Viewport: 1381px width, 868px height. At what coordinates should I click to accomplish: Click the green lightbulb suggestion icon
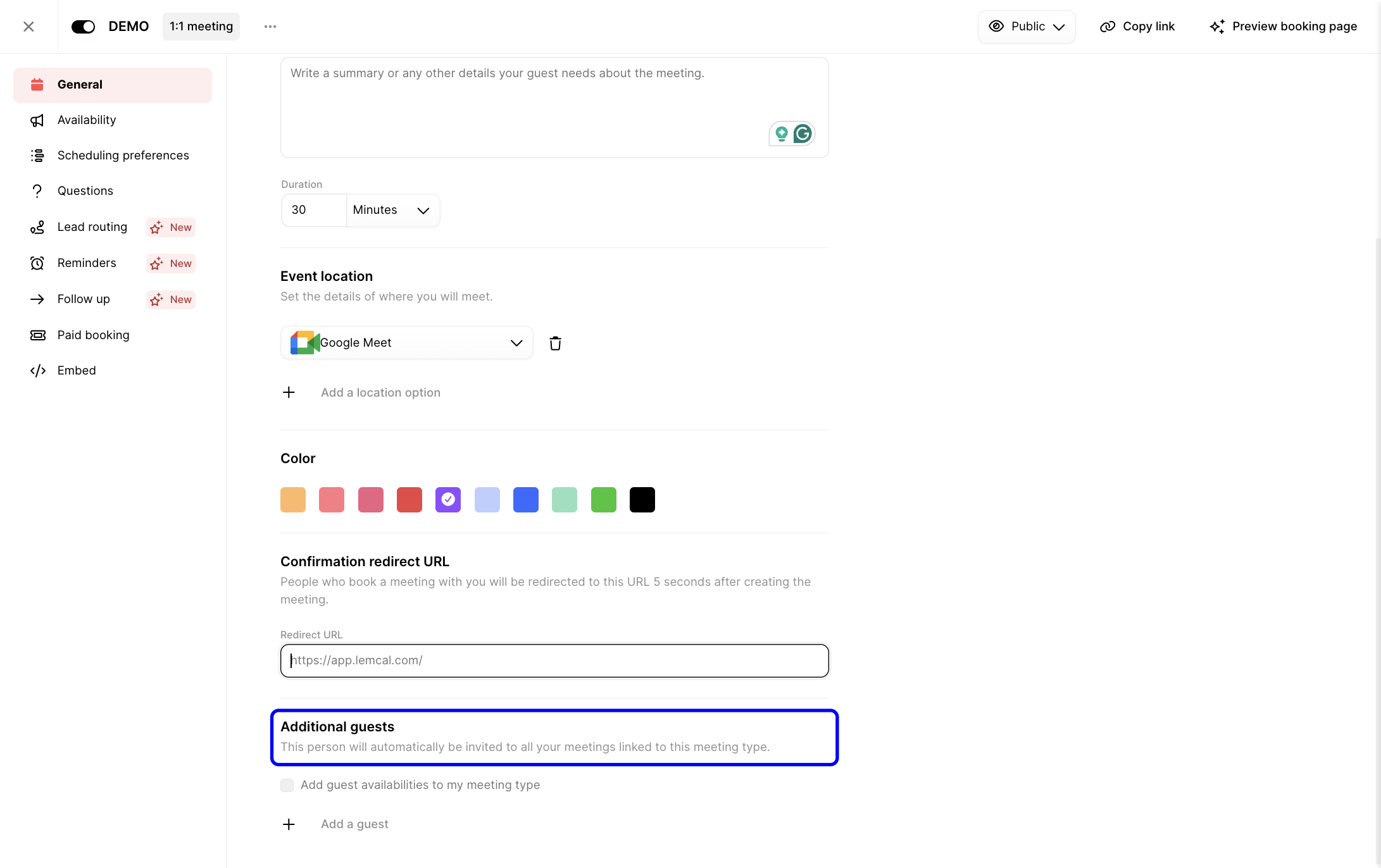pyautogui.click(x=782, y=133)
